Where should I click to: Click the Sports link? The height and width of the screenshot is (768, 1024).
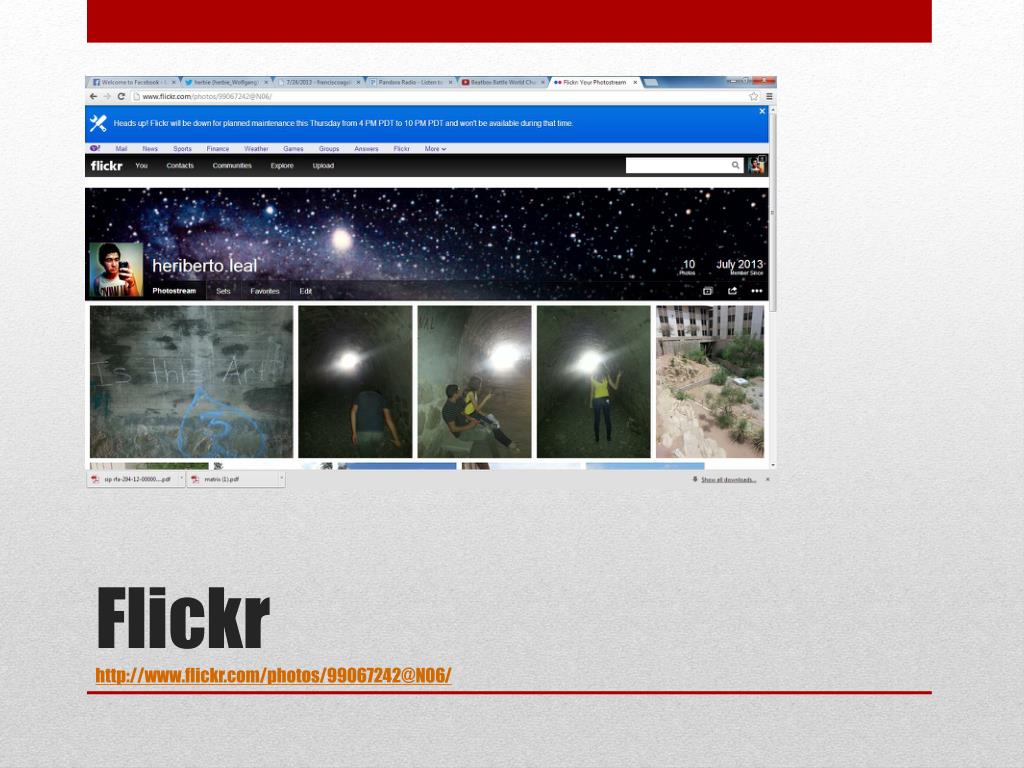coord(182,149)
